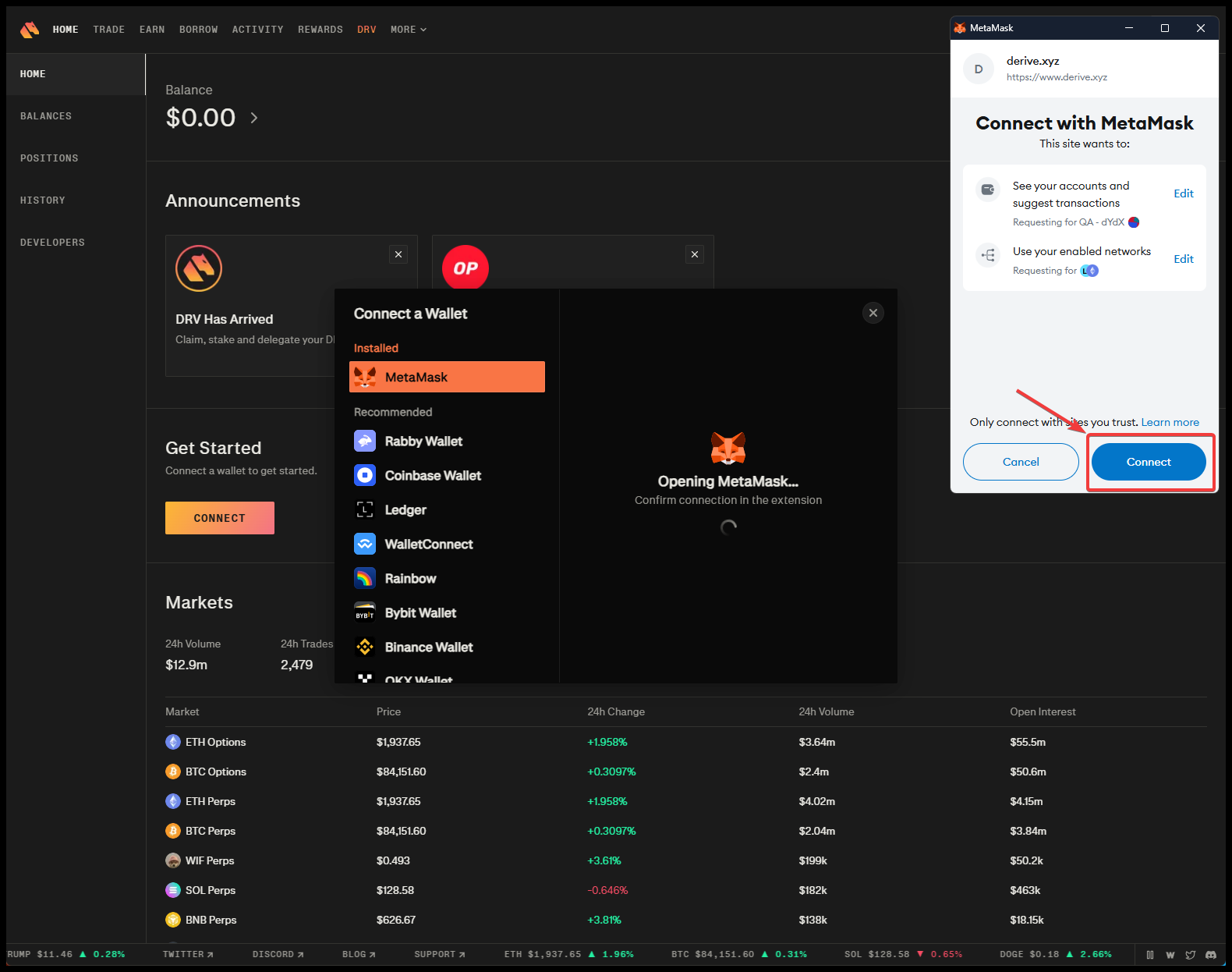Dismiss the DRV Has Arrived announcement
Image resolution: width=1232 pixels, height=972 pixels.
(398, 254)
